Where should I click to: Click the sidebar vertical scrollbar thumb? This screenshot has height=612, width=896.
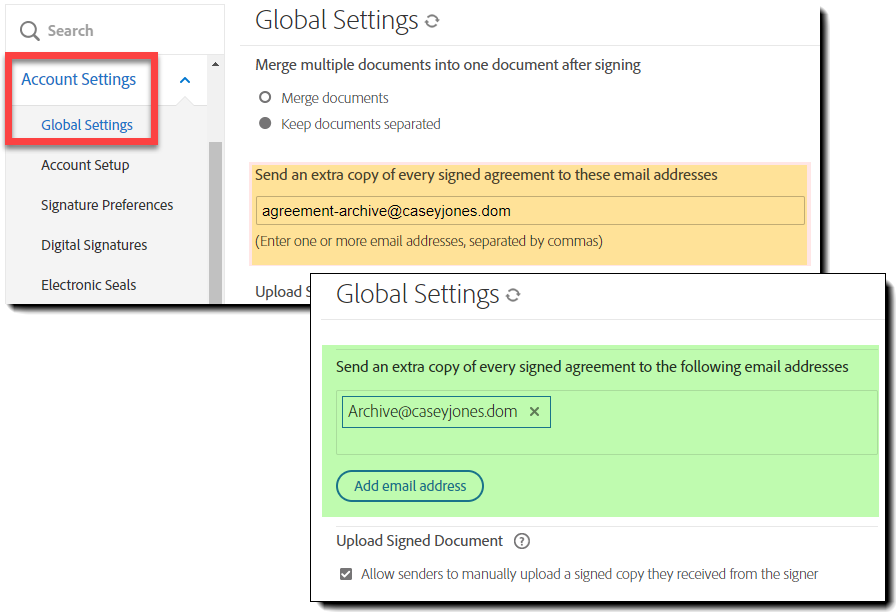click(x=215, y=220)
